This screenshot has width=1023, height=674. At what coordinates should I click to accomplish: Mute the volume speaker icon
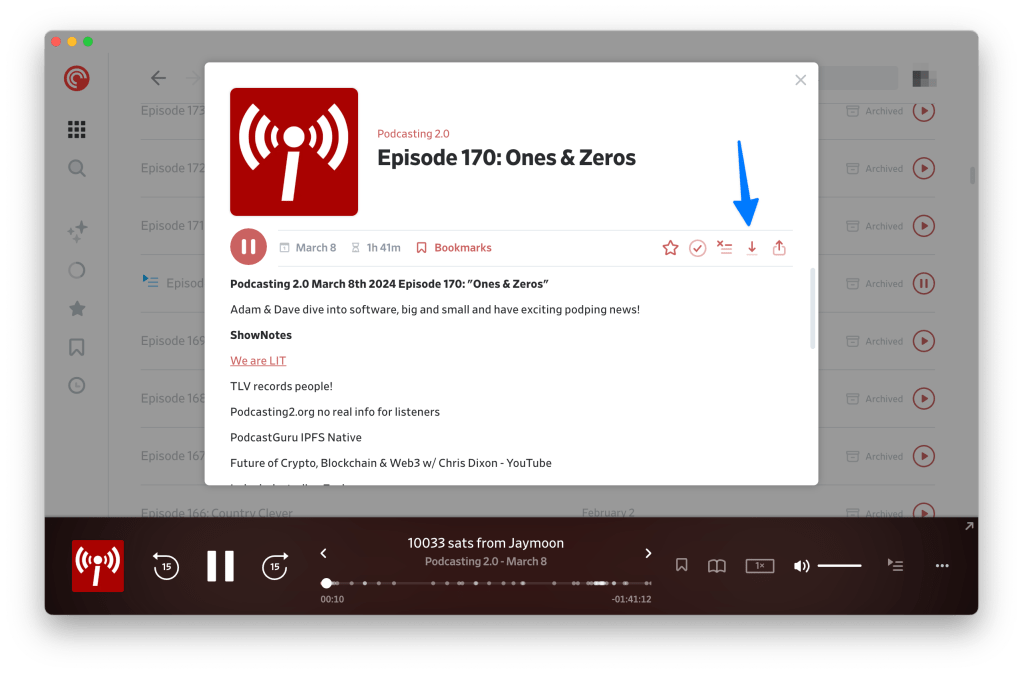(801, 566)
